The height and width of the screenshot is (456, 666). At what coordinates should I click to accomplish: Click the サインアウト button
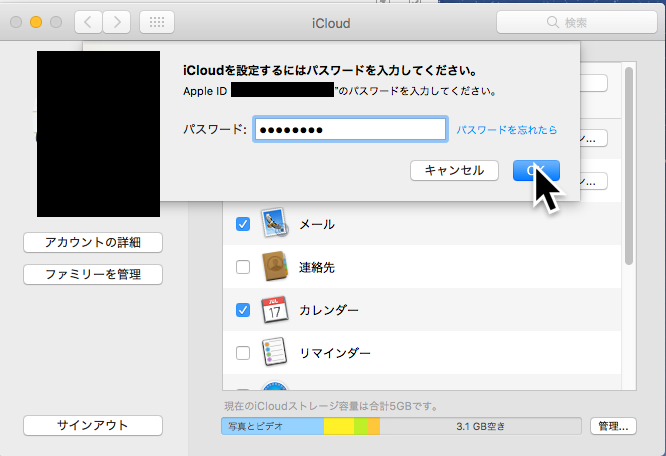pos(92,425)
